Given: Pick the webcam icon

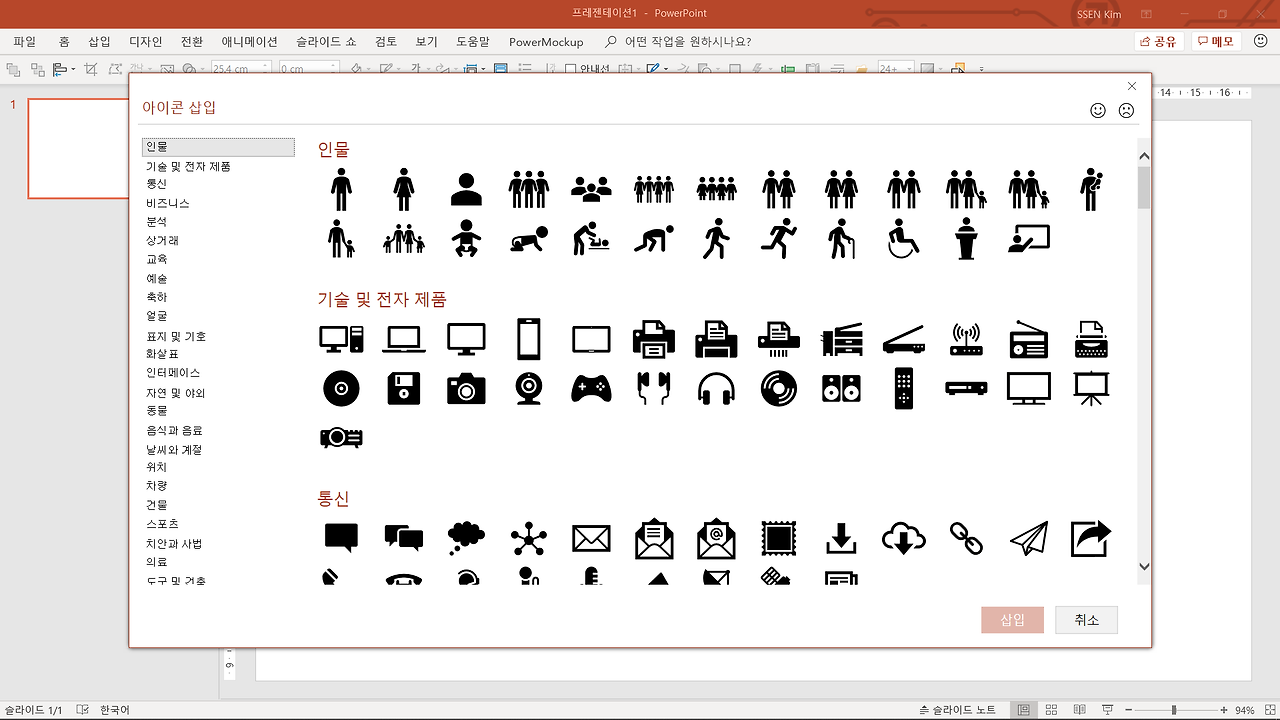Looking at the screenshot, I should (x=529, y=388).
